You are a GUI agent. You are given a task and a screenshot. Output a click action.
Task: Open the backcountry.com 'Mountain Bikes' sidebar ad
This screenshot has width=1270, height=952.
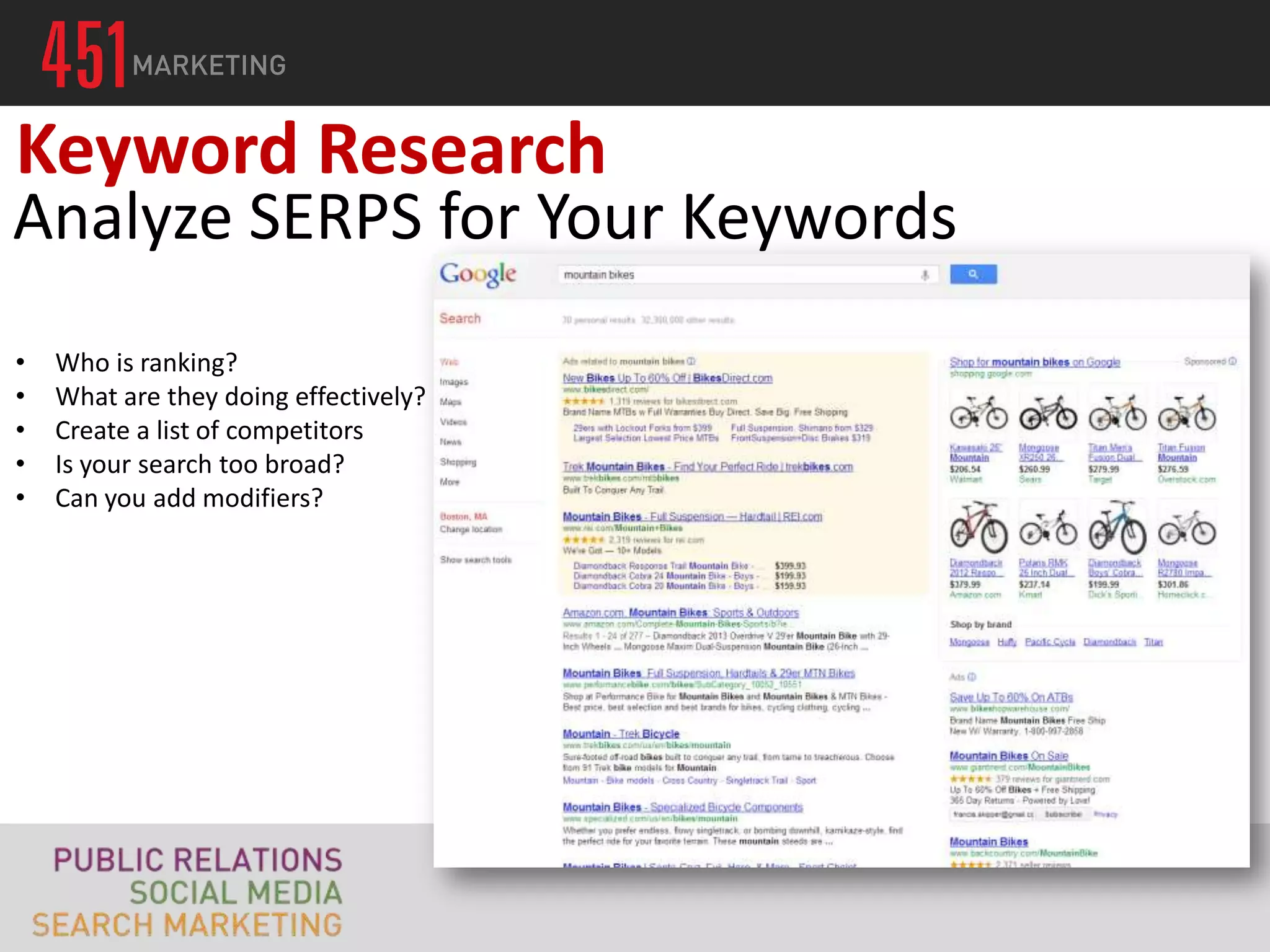point(988,842)
